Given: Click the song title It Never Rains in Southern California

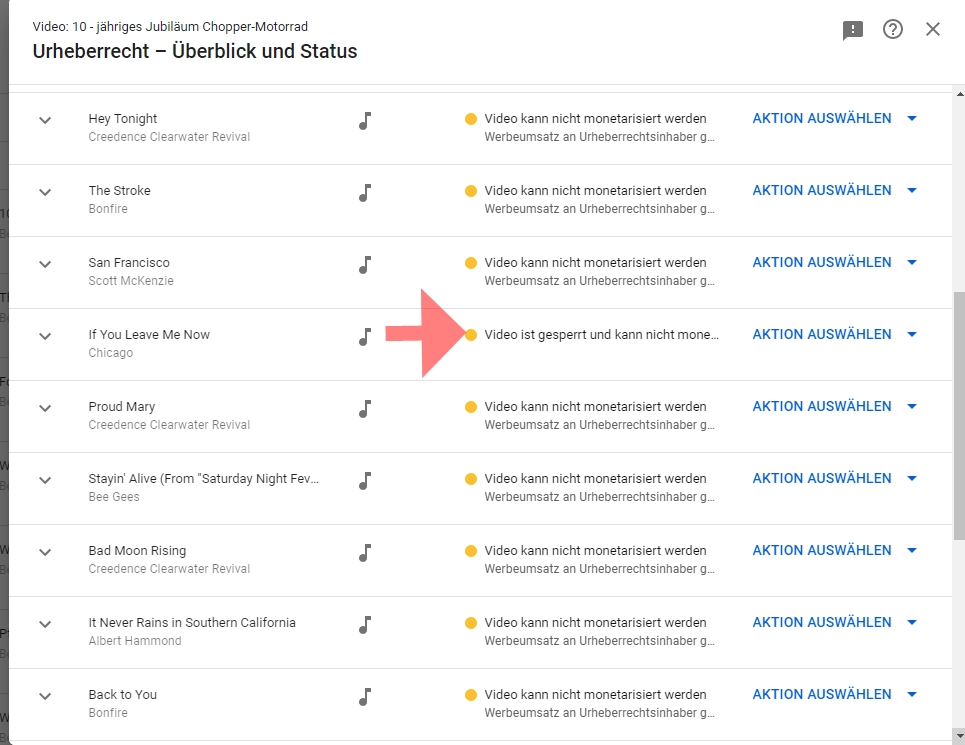Looking at the screenshot, I should (191, 623).
